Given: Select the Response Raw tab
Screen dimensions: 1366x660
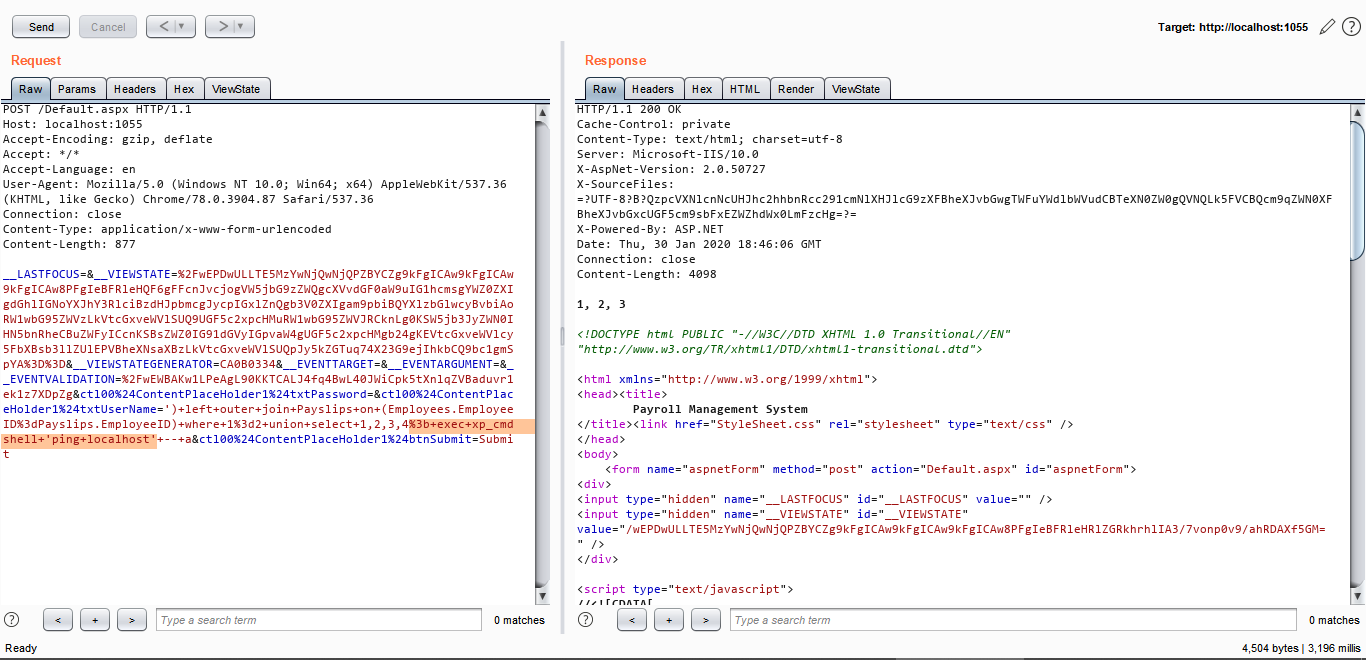Looking at the screenshot, I should (605, 89).
